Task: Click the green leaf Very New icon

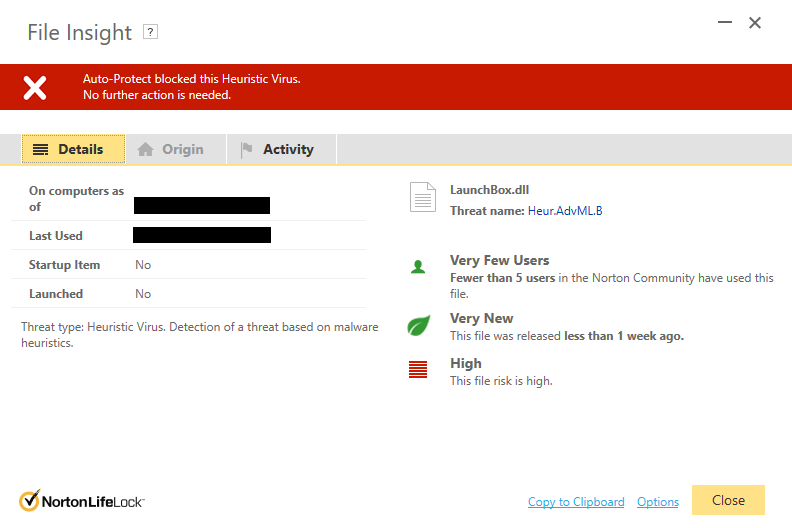Action: click(x=419, y=325)
